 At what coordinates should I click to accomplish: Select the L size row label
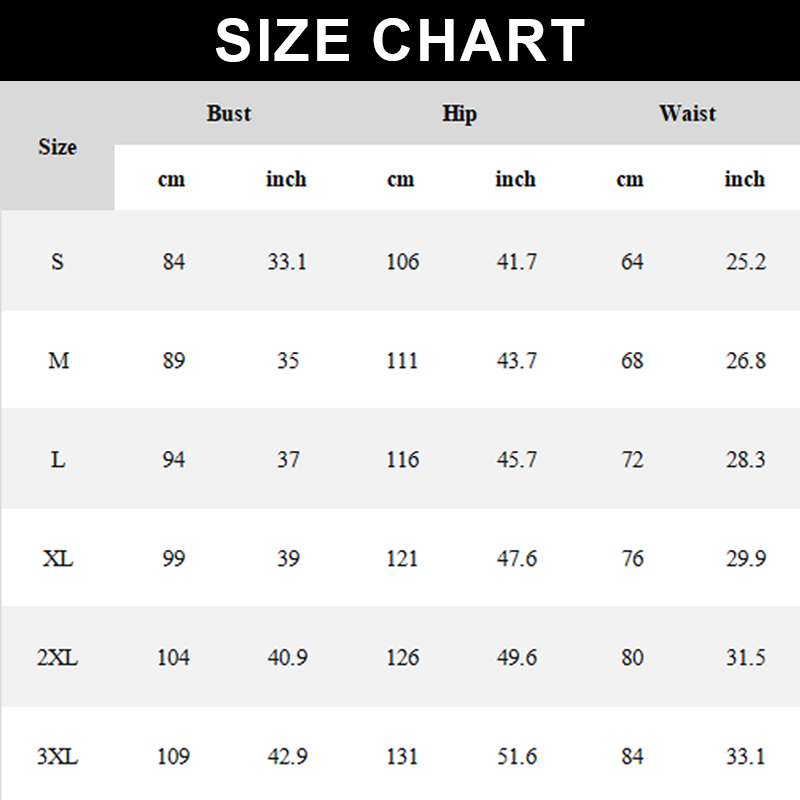[58, 460]
